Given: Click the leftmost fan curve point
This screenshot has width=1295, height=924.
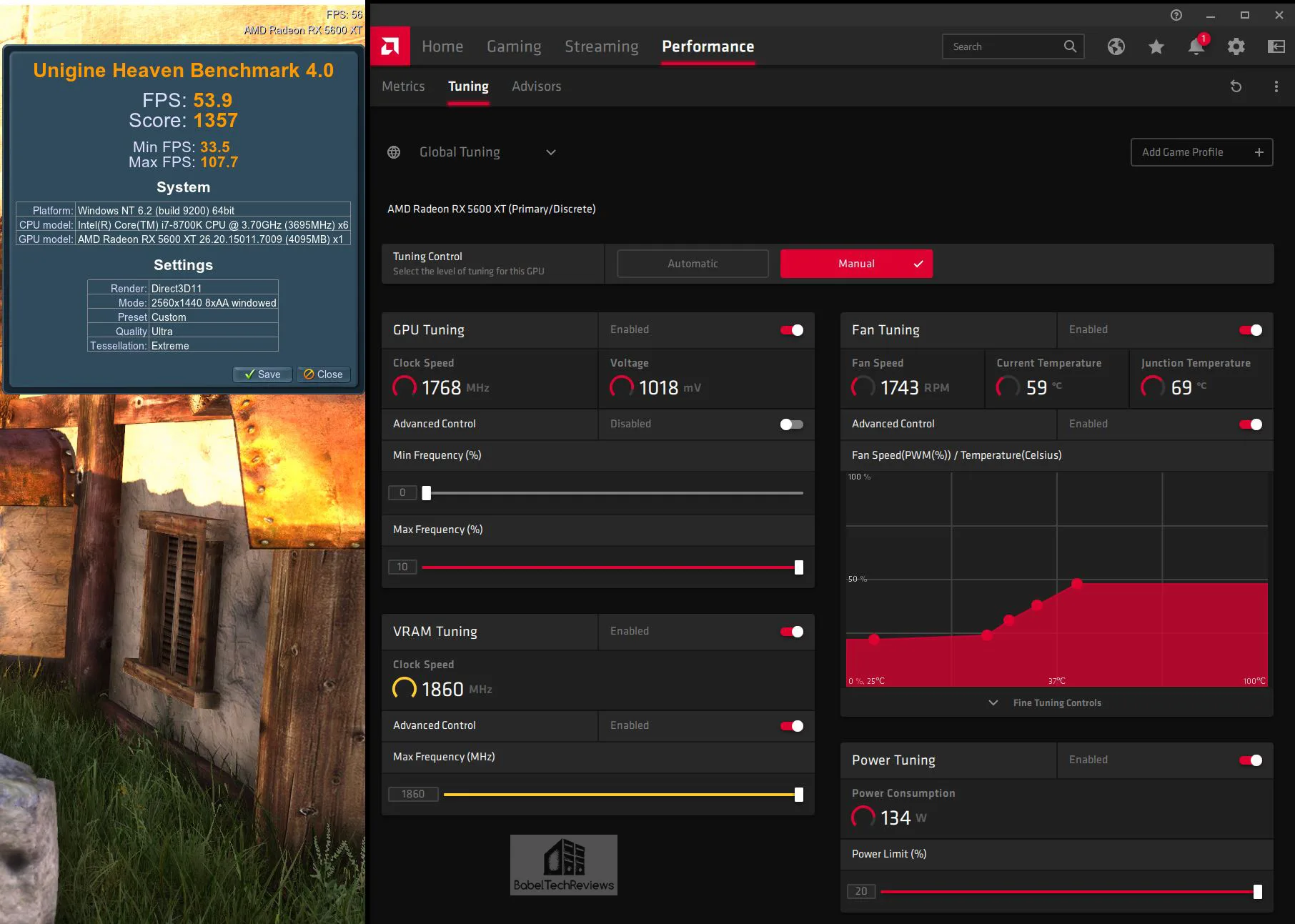Looking at the screenshot, I should click(x=874, y=639).
